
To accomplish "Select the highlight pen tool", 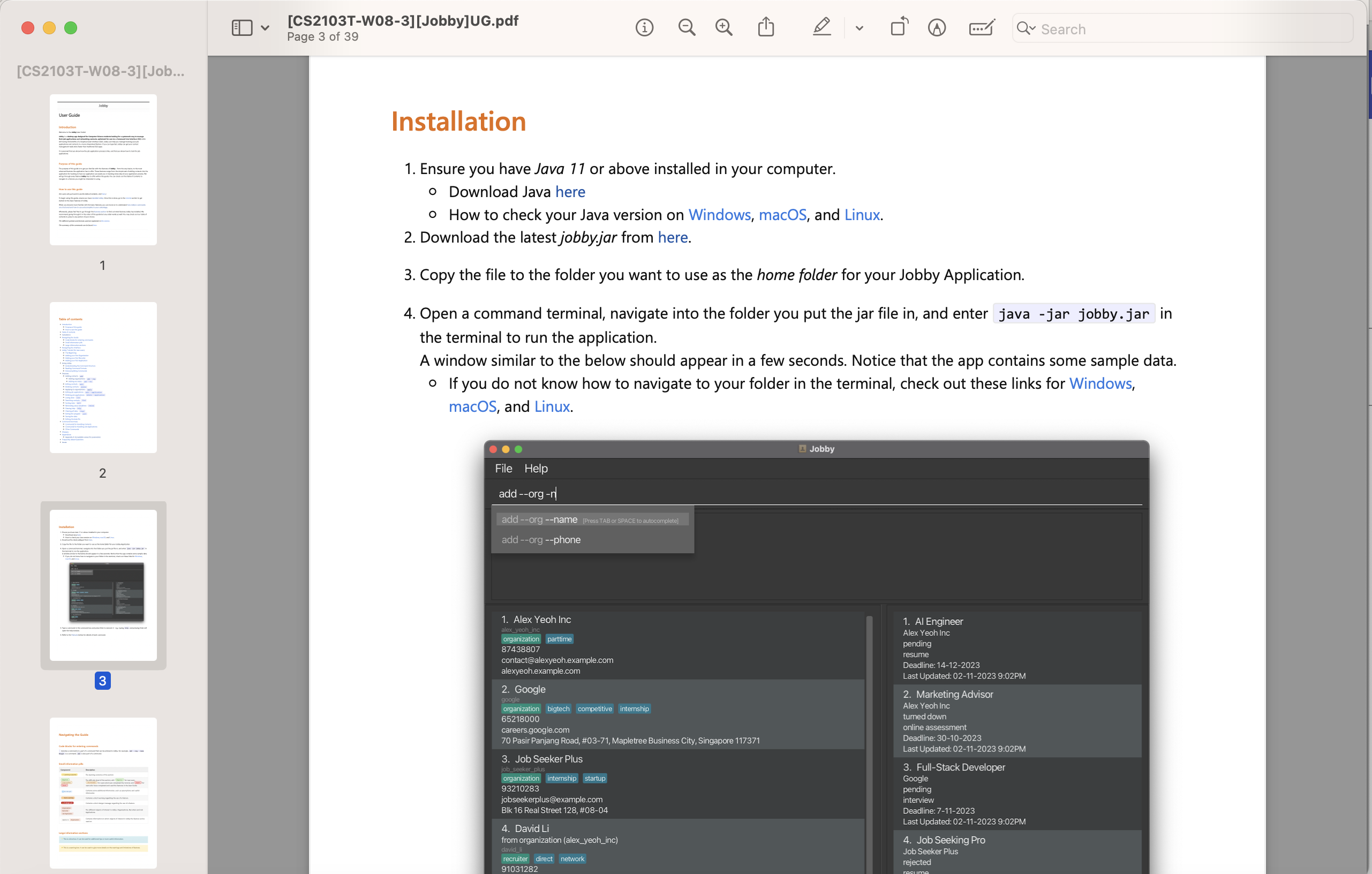I will pyautogui.click(x=821, y=28).
